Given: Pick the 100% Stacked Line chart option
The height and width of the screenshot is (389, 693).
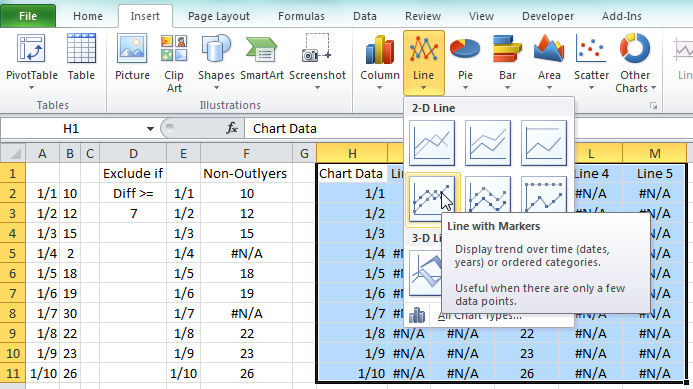Looking at the screenshot, I should [x=544, y=143].
